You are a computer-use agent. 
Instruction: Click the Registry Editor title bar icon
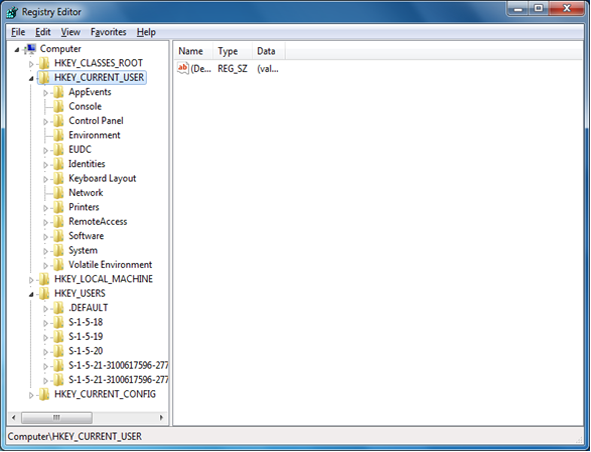pos(12,12)
